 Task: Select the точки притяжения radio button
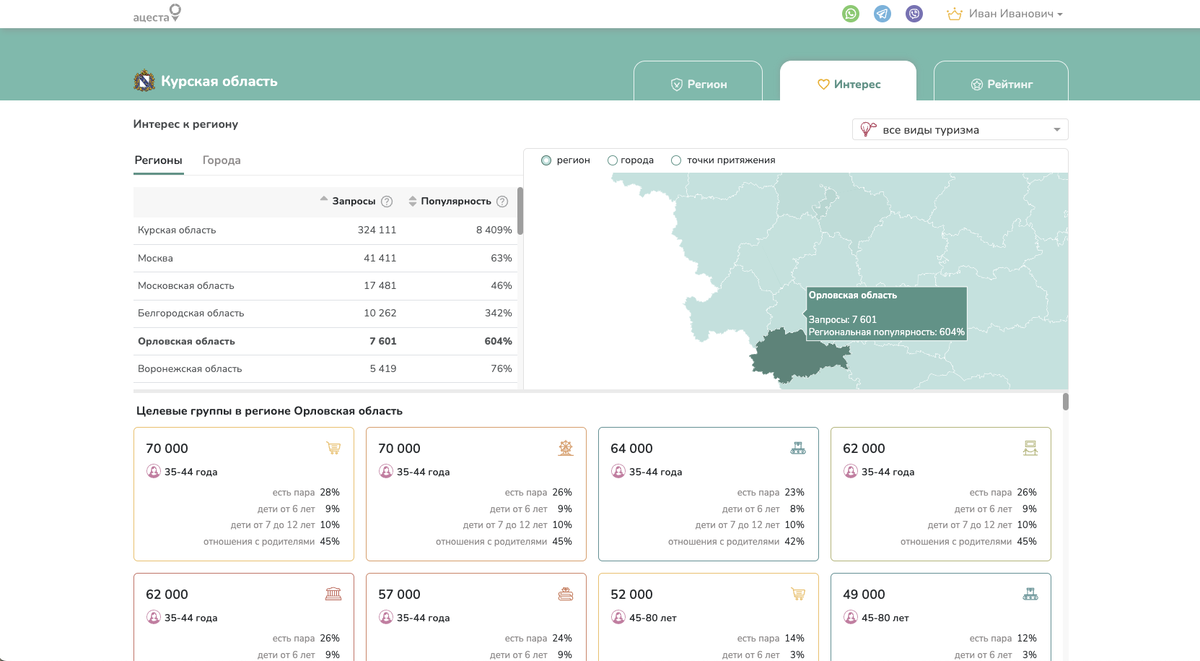coord(675,159)
